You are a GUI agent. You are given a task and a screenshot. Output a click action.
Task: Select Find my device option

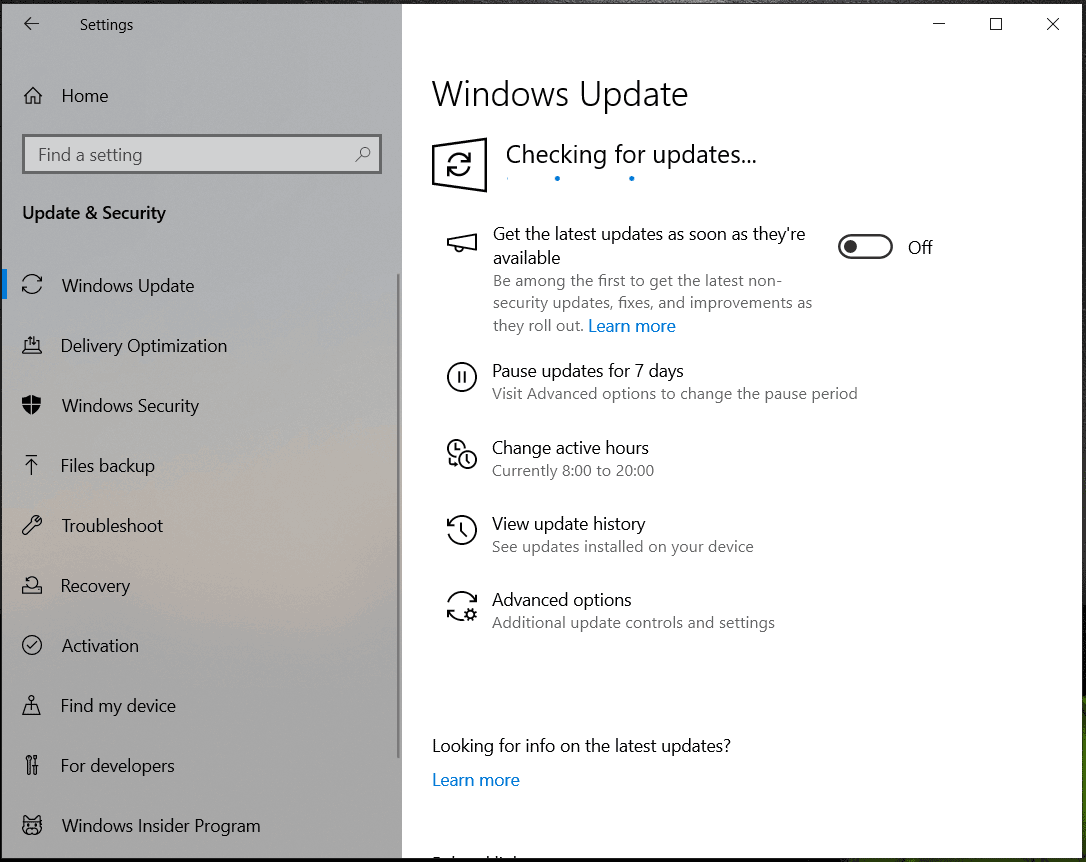pos(117,705)
